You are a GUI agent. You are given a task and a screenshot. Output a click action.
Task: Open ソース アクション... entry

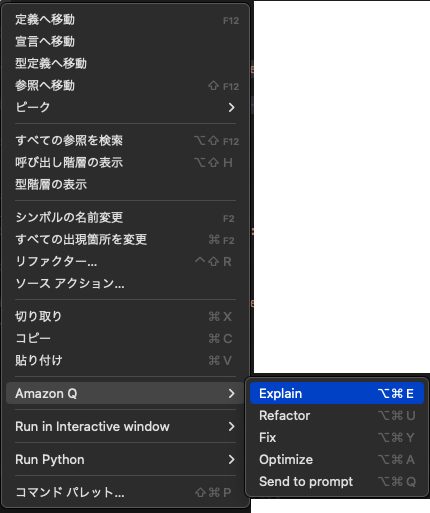tap(125, 284)
